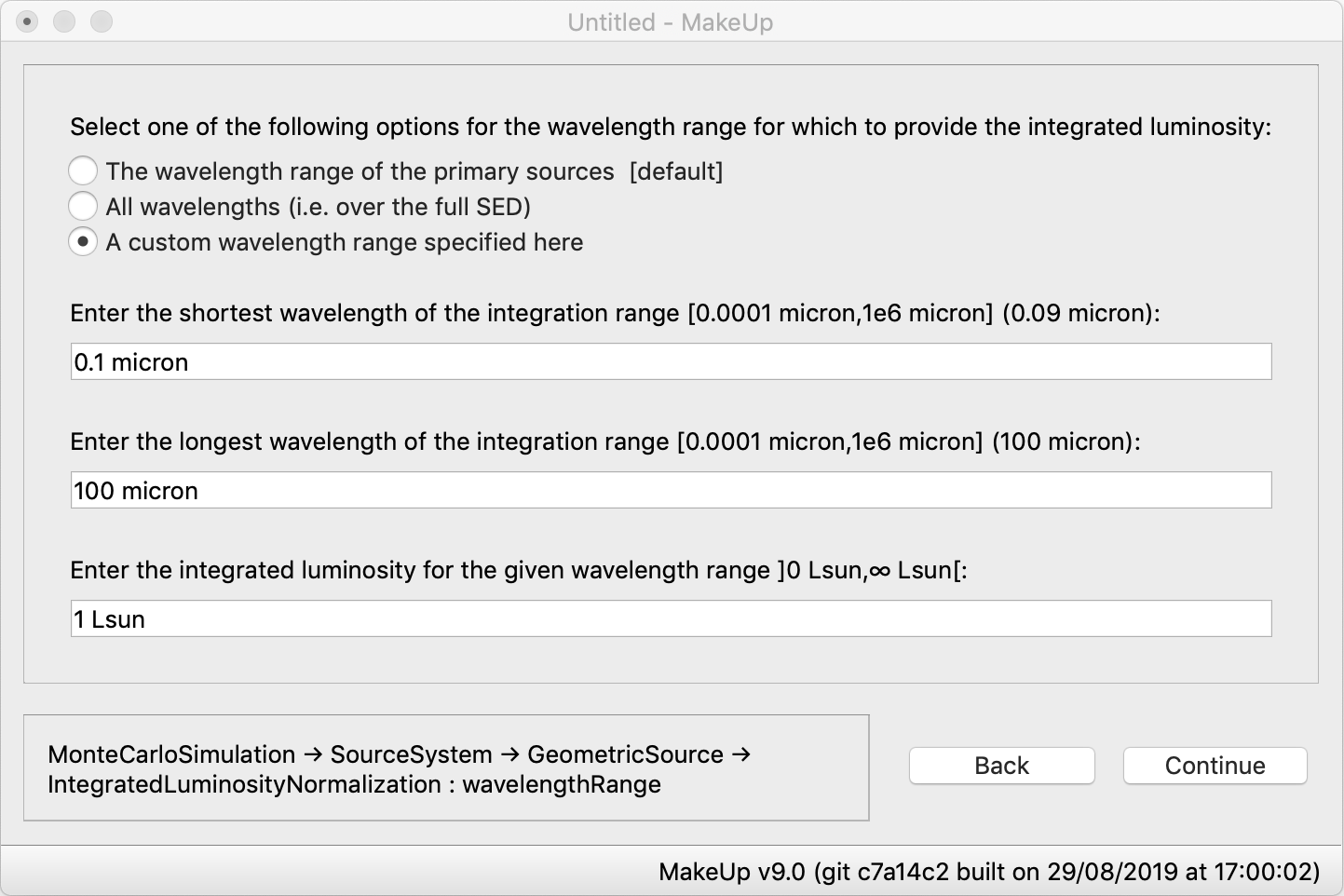Select the primary sources wavelength range option

coord(83,171)
